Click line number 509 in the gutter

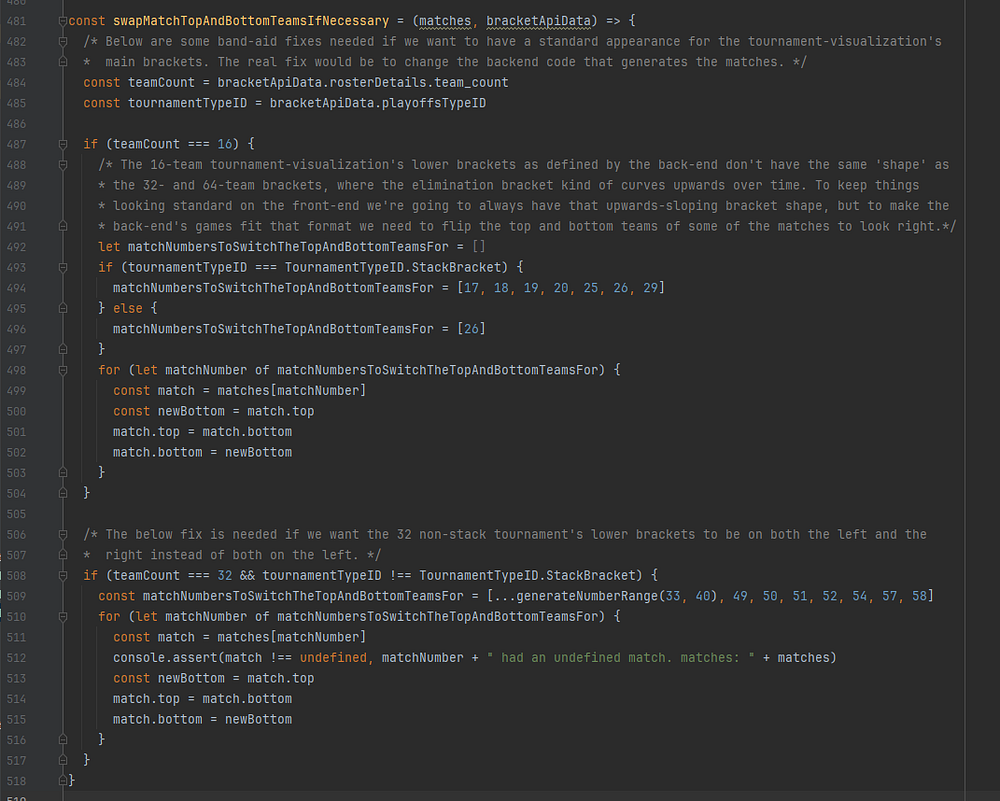(17, 596)
